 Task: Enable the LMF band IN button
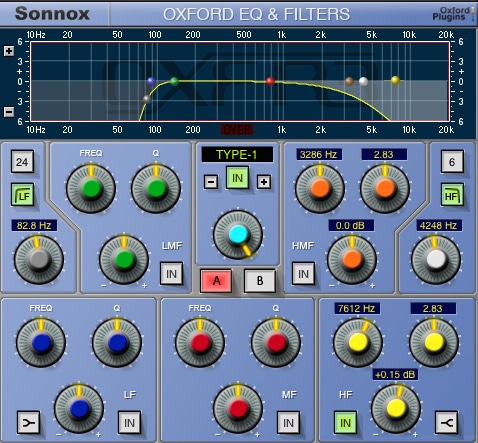point(171,274)
